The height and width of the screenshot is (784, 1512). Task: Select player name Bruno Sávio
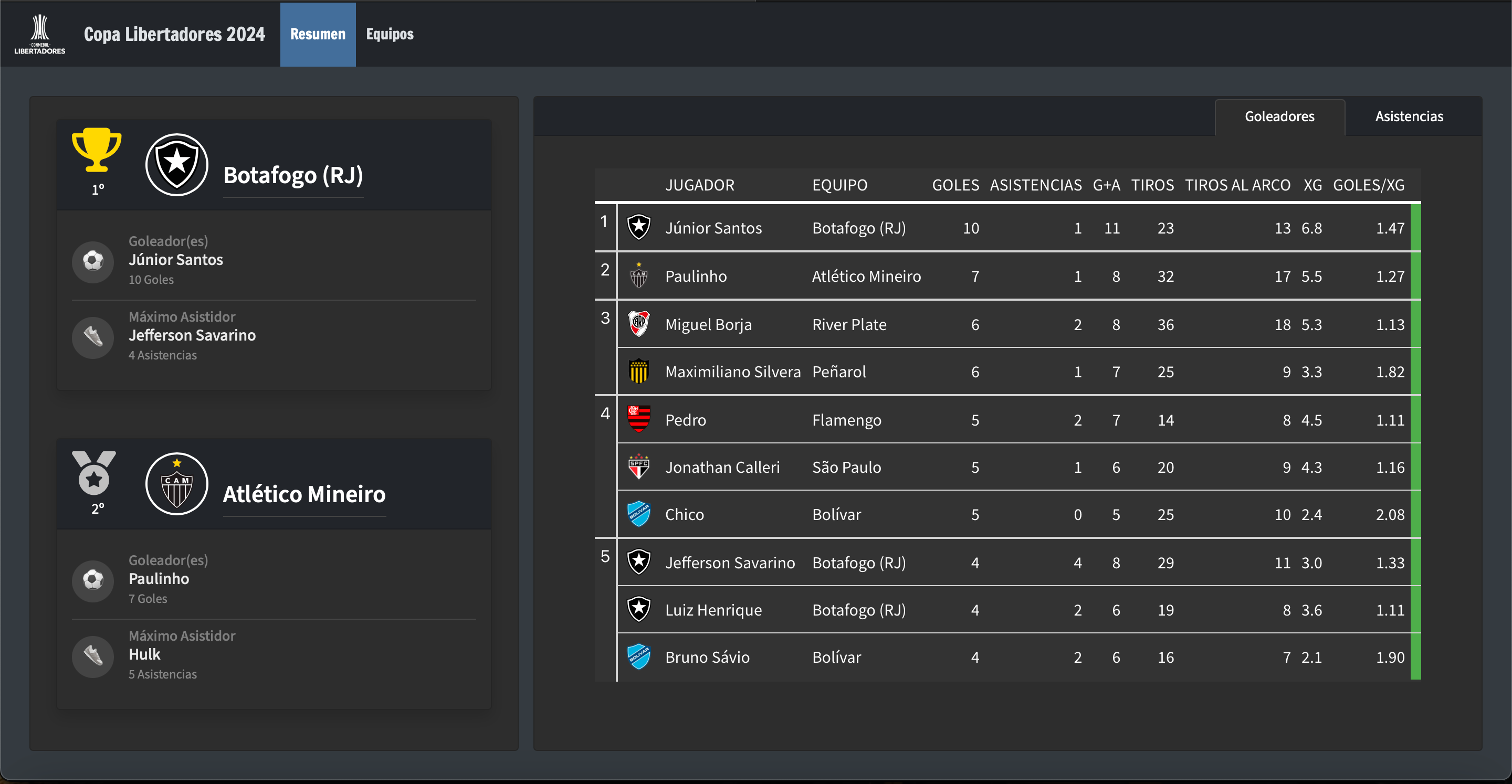click(x=707, y=658)
